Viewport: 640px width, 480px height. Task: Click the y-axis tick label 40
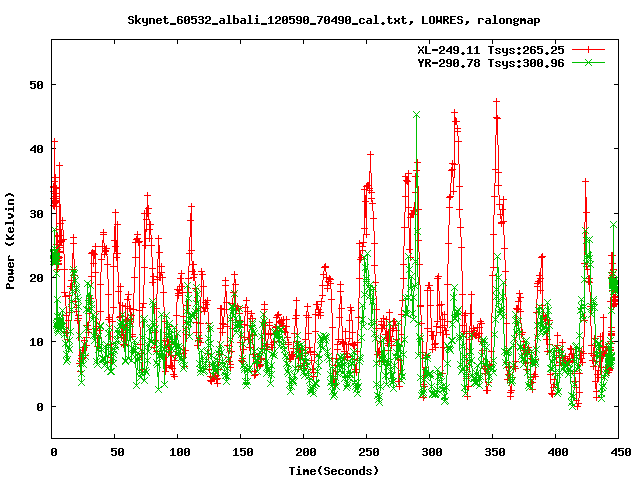[36, 149]
